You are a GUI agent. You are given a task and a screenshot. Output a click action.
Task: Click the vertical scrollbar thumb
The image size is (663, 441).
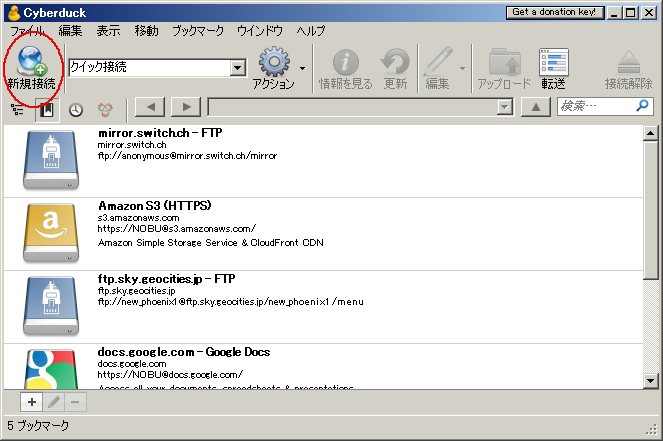pyautogui.click(x=650, y=210)
